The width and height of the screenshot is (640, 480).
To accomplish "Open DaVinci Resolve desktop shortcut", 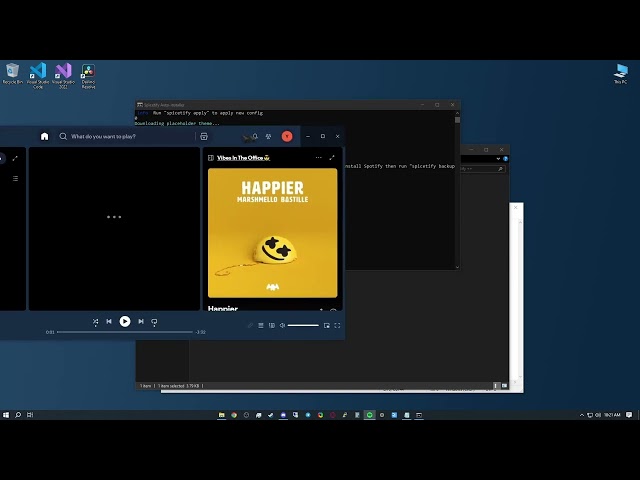I will tap(88, 76).
